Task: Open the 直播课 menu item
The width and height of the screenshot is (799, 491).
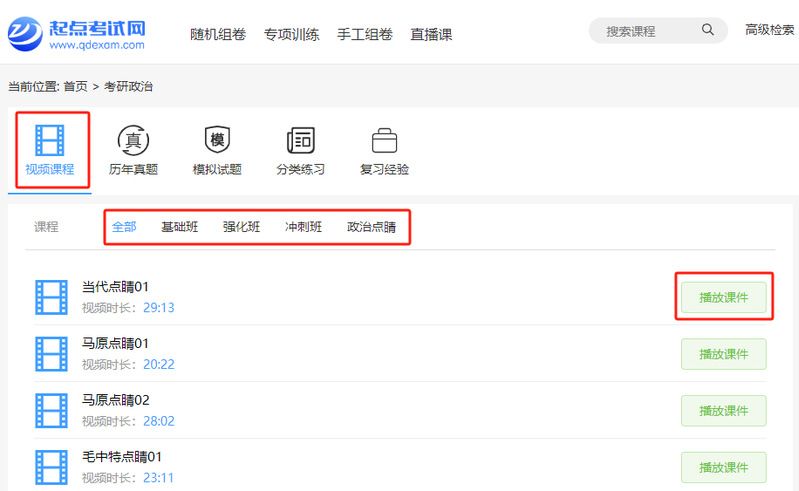Action: [x=431, y=34]
